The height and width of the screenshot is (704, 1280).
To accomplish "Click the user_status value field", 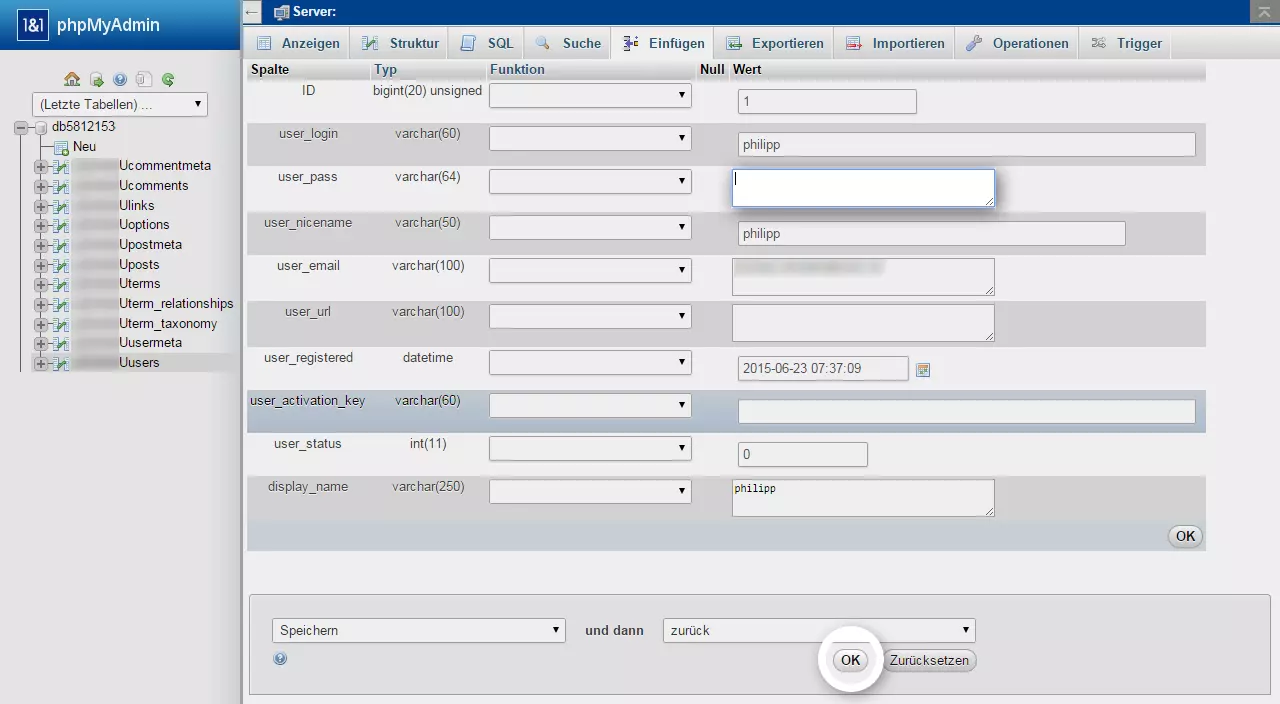I will coord(803,455).
